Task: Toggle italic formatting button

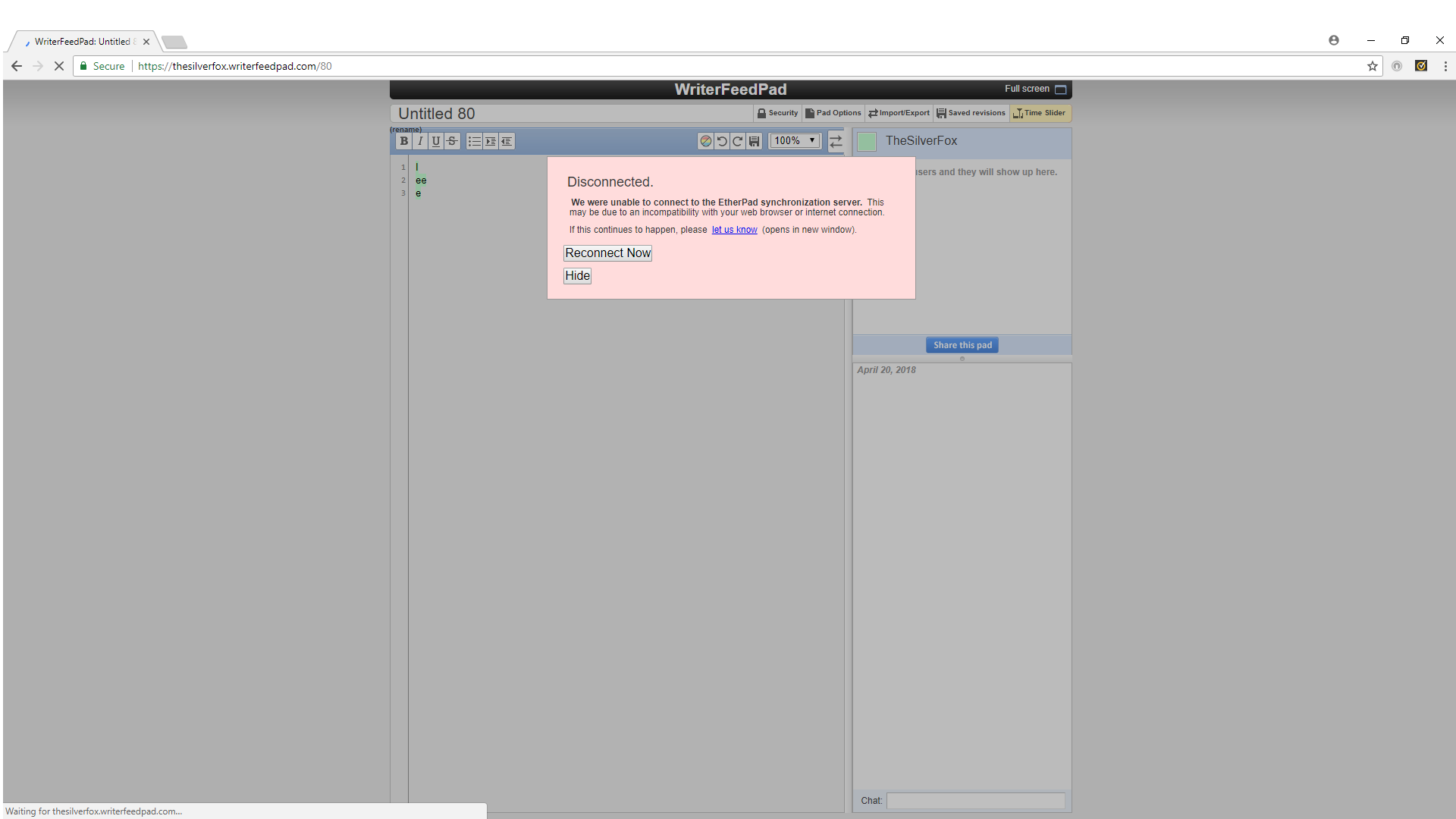Action: (420, 141)
